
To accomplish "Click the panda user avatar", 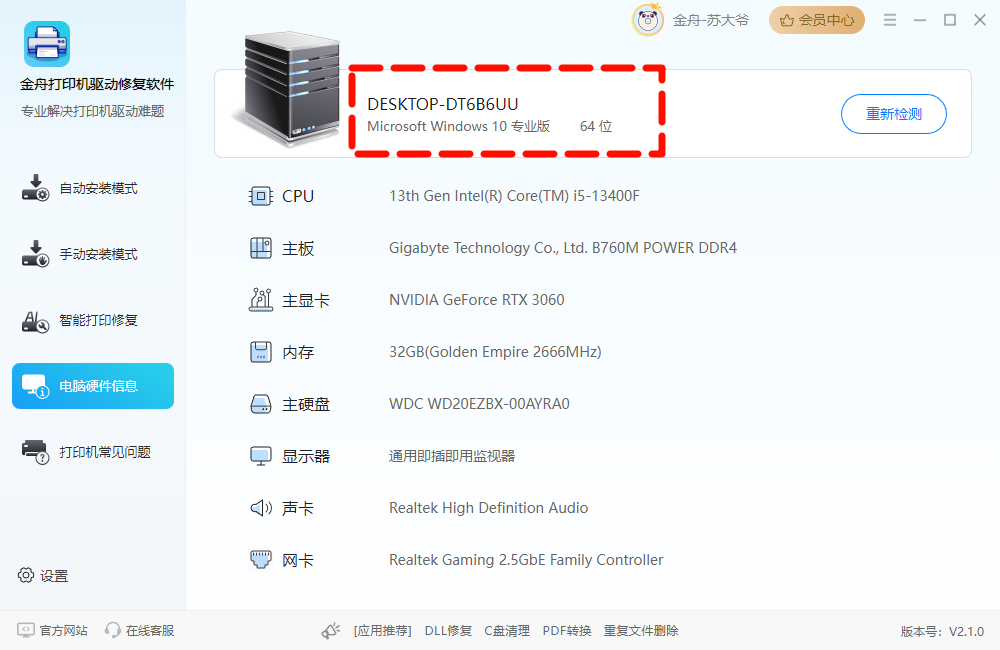I will click(648, 20).
